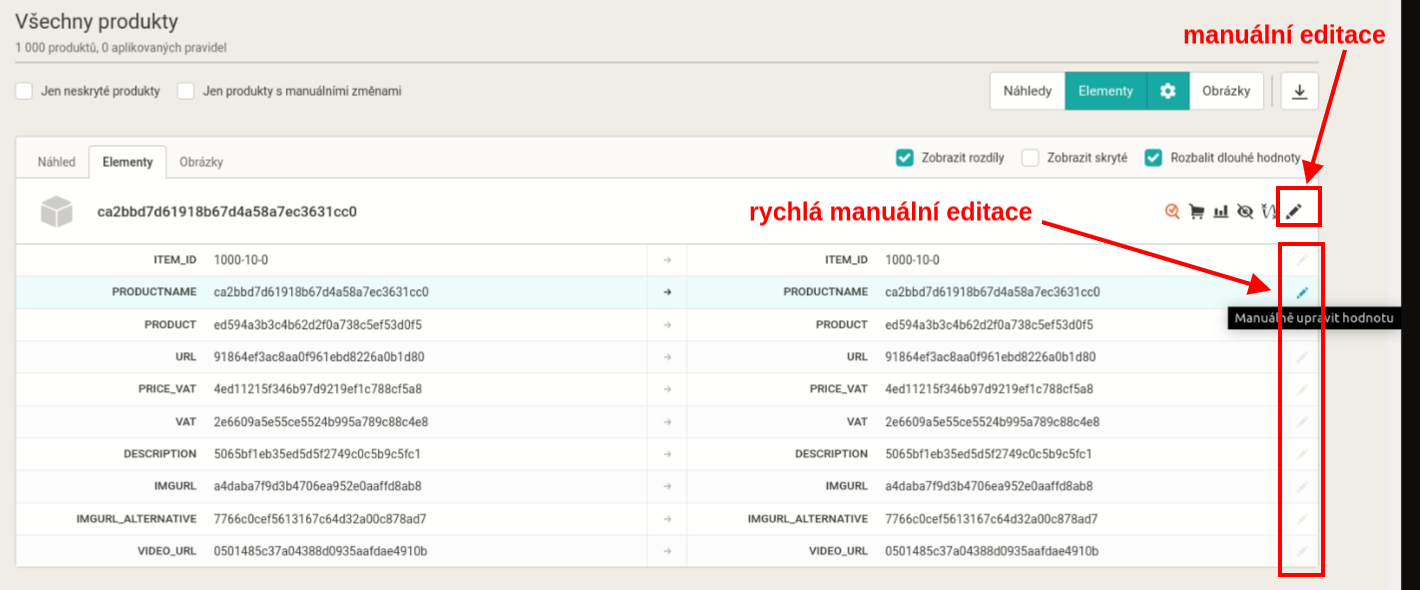Click the download icon button

click(1299, 91)
